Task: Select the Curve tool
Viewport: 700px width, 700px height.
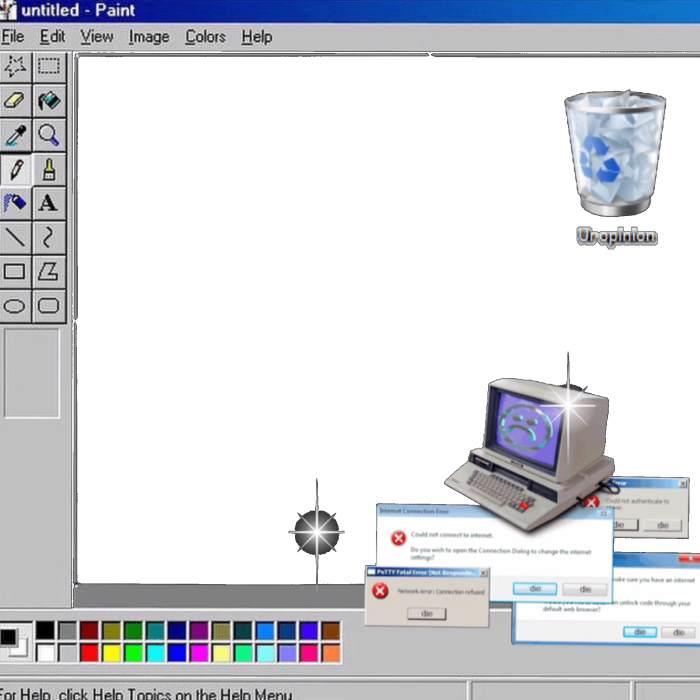Action: (x=49, y=238)
